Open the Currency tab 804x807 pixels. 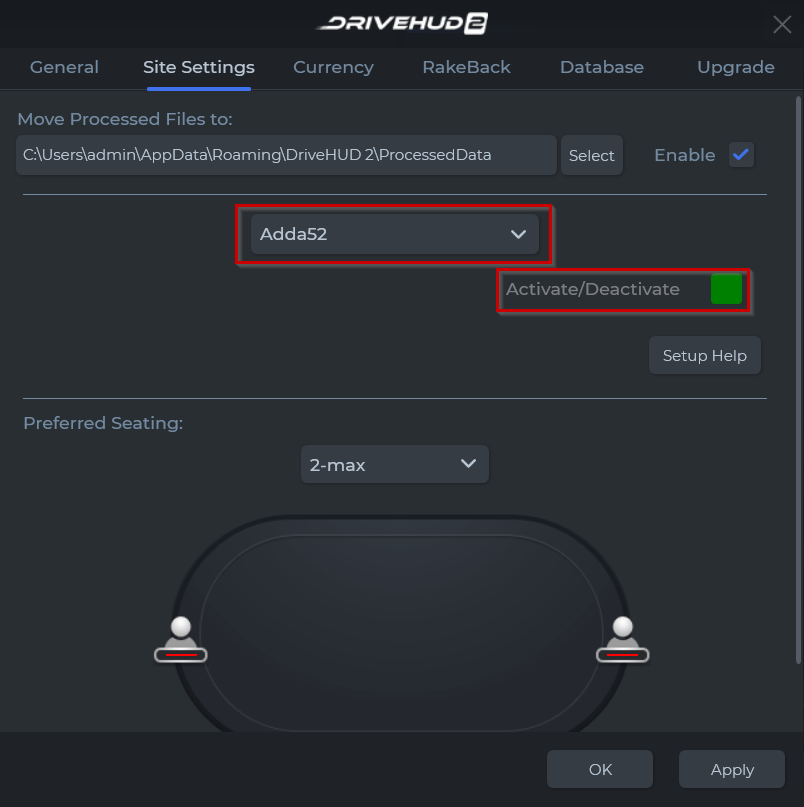pyautogui.click(x=334, y=67)
